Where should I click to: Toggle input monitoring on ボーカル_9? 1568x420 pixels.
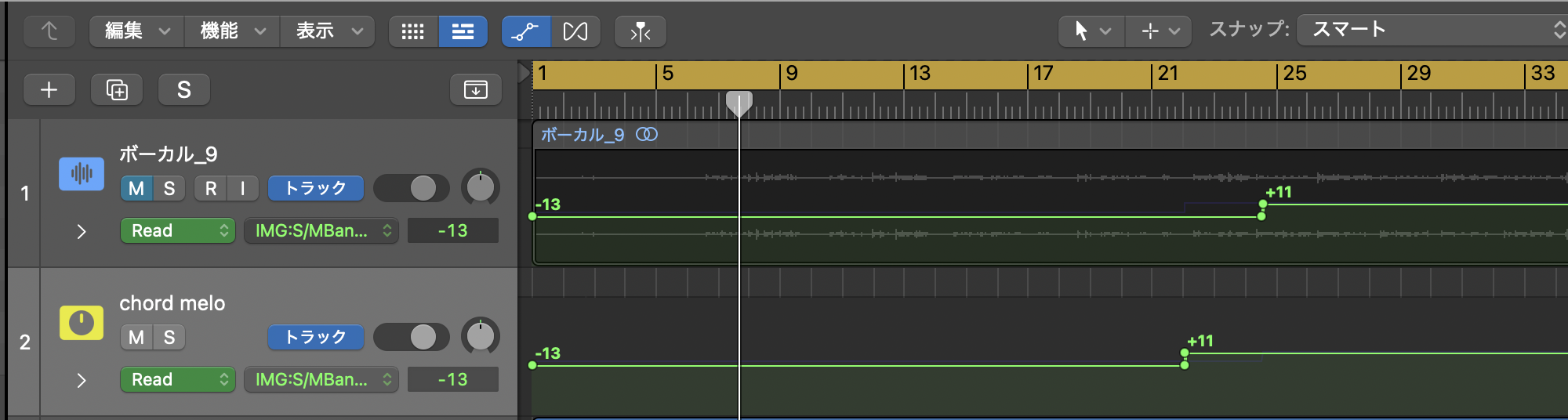pos(243,188)
